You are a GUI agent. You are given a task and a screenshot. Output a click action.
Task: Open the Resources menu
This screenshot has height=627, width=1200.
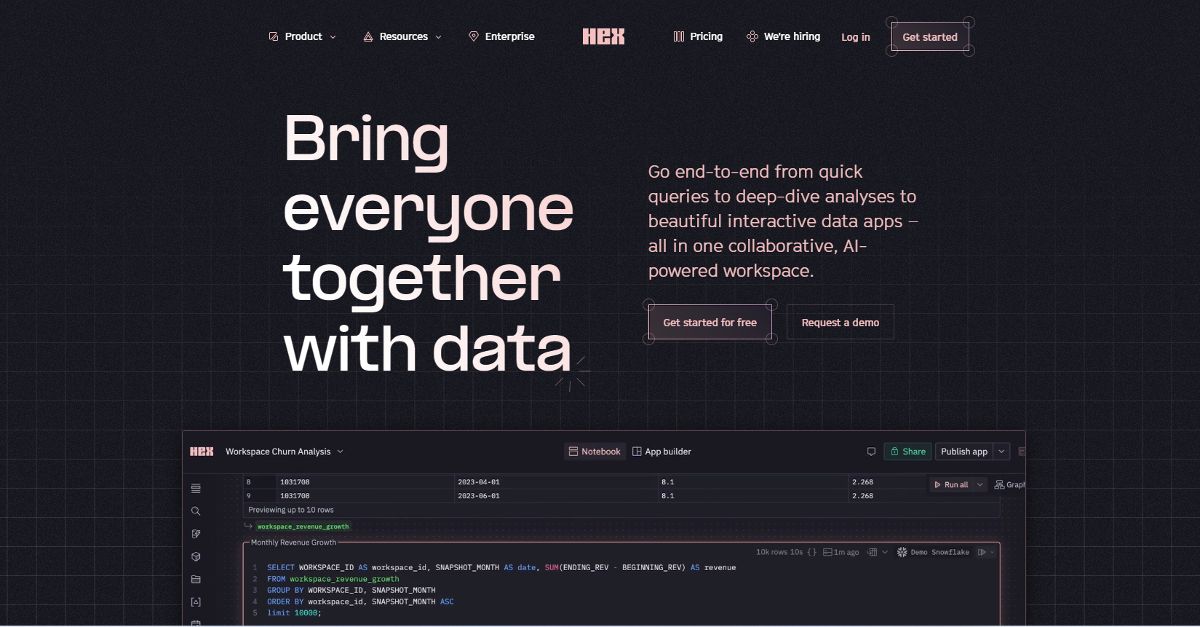403,36
